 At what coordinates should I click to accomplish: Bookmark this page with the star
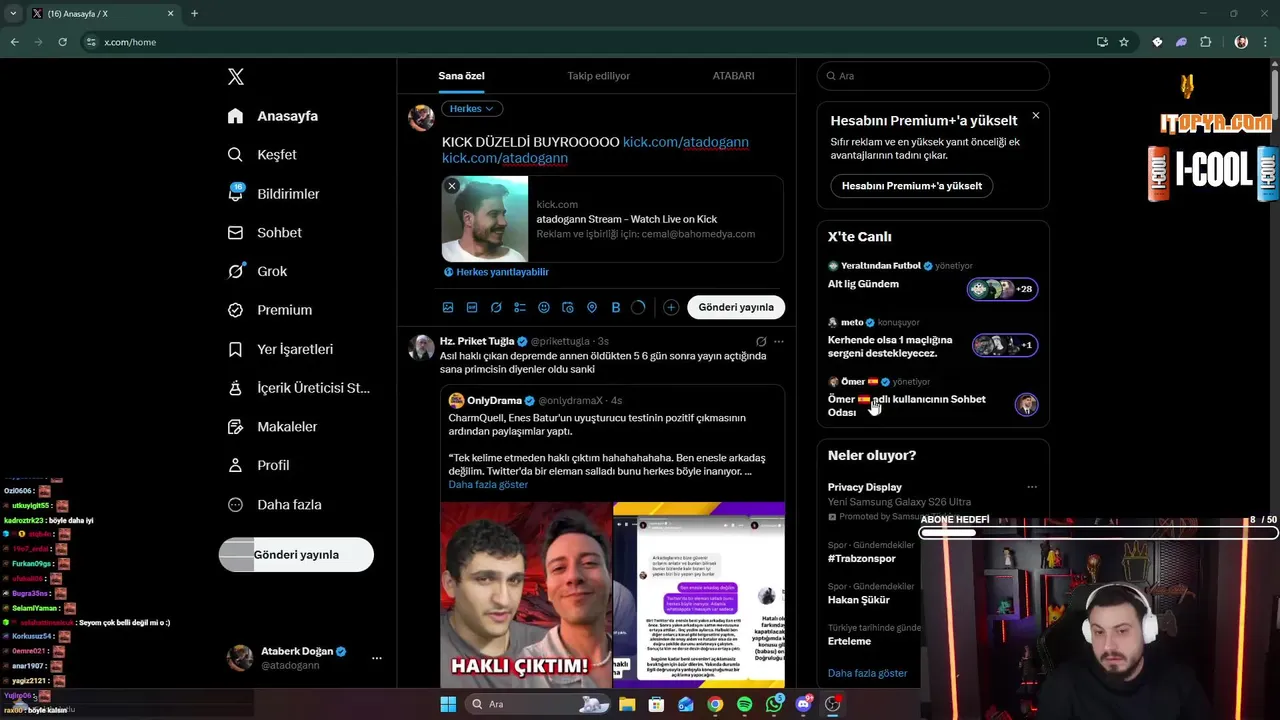(1124, 42)
